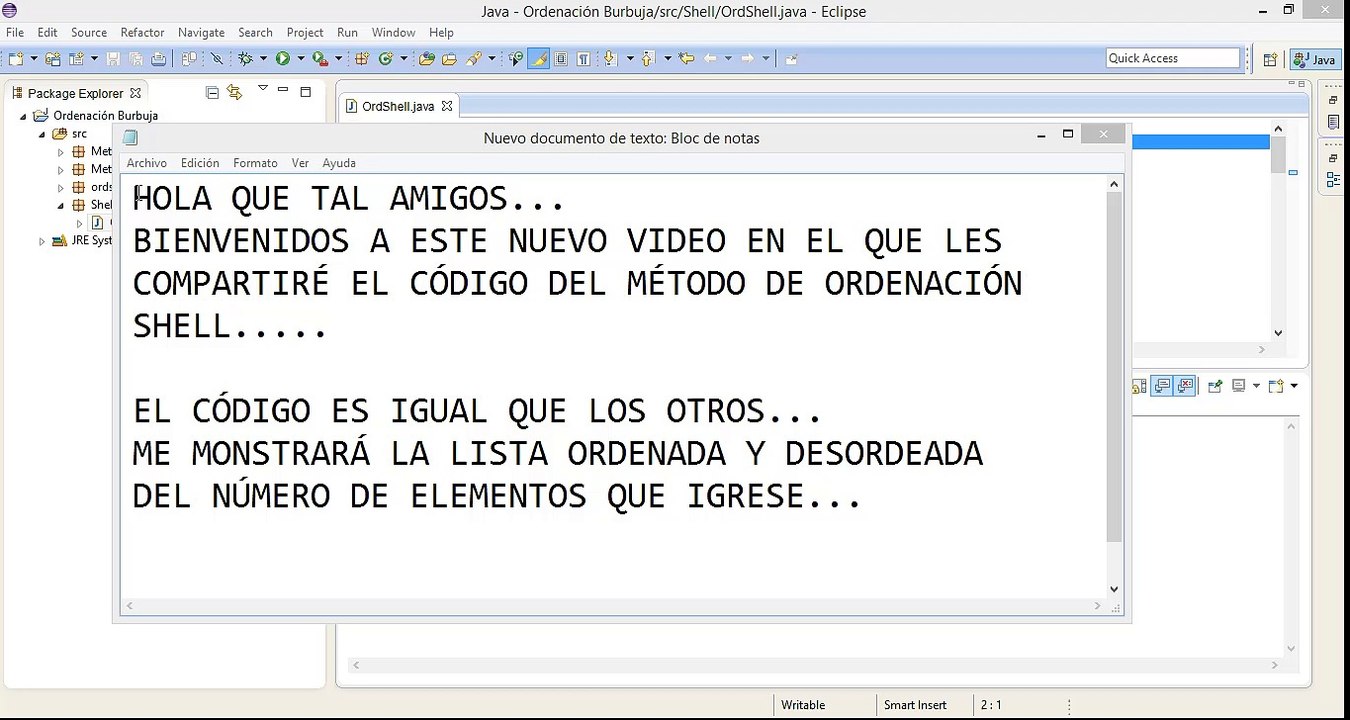Open the Display Selected Console dropdown
The width and height of the screenshot is (1350, 720).
coord(1256,386)
